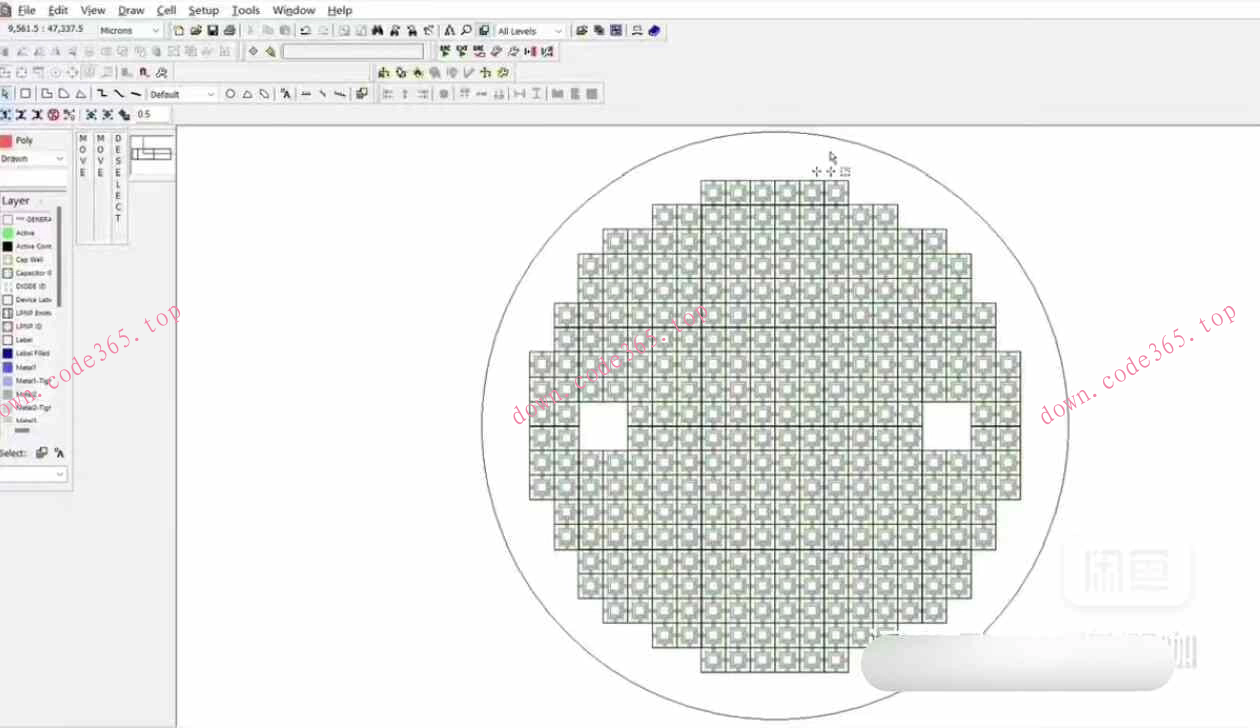This screenshot has height=728, width=1260.
Task: Select the Torus drawing tool
Action: 264,94
